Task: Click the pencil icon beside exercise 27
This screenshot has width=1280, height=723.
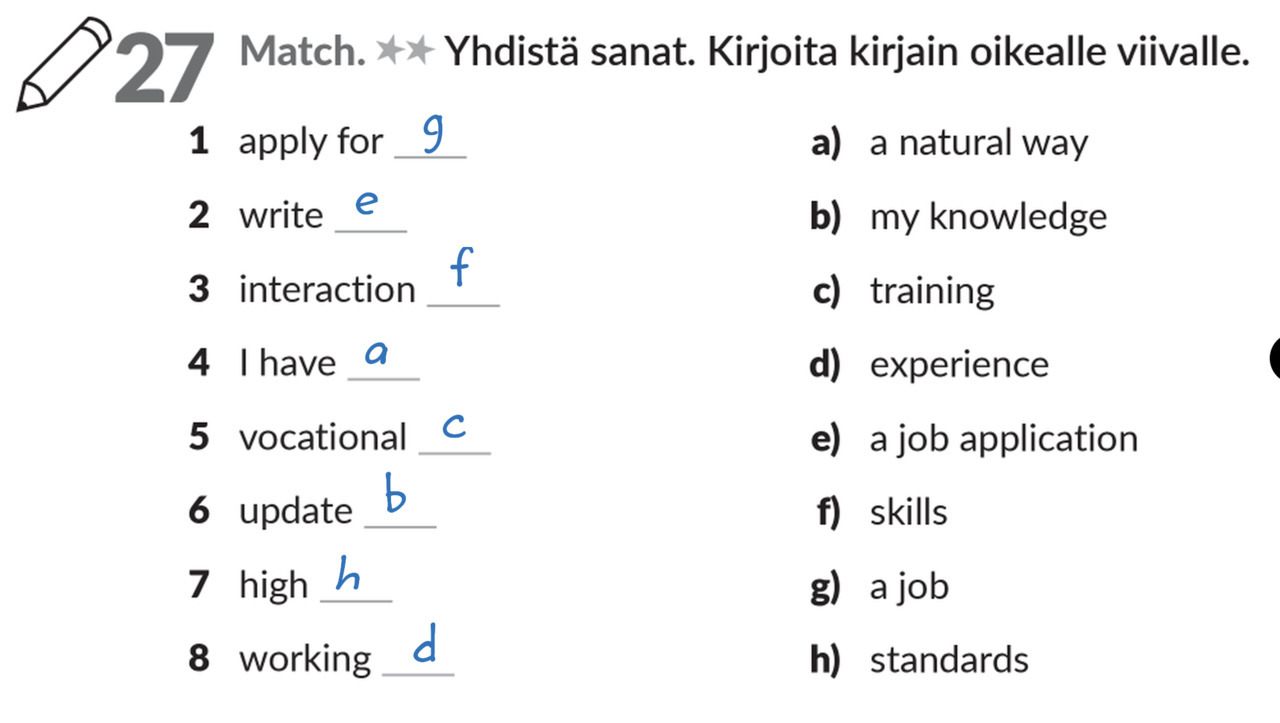Action: click(64, 64)
